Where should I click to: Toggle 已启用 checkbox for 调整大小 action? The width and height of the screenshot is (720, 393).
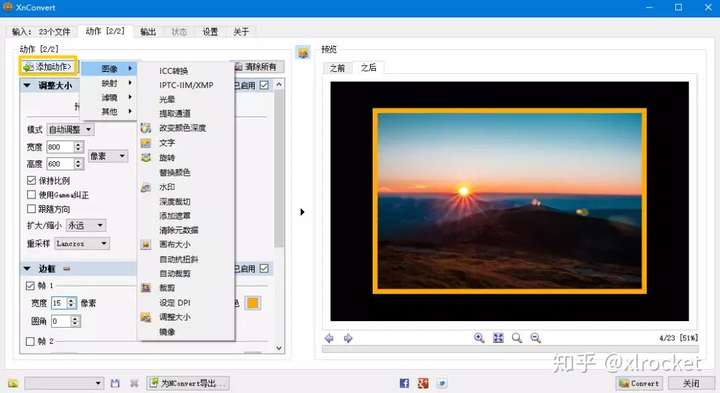coord(264,85)
